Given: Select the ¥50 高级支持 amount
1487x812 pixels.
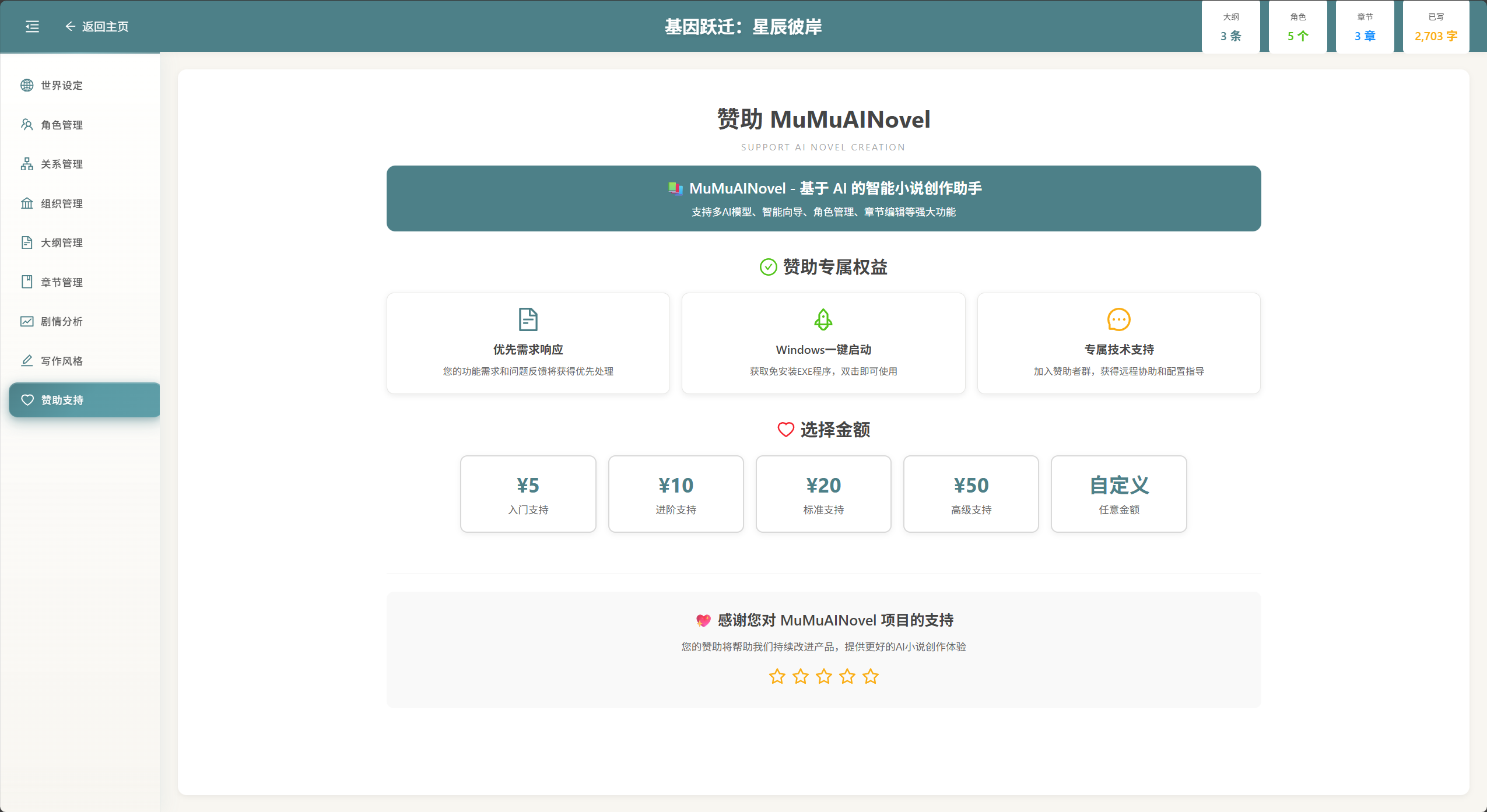Looking at the screenshot, I should [x=972, y=494].
